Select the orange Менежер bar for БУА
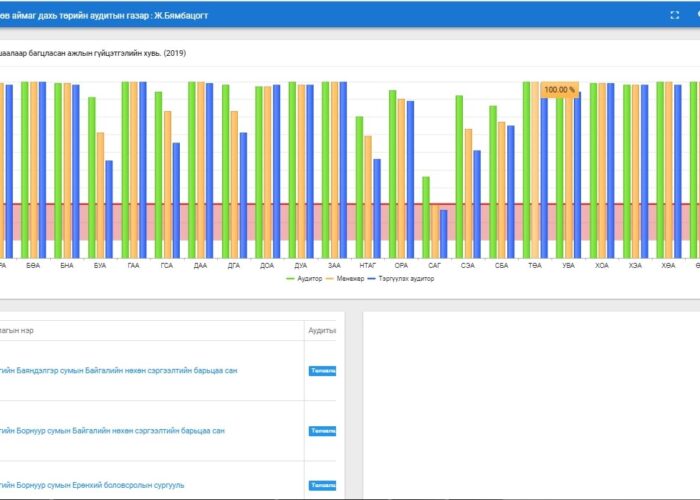Screen dimensions: 700x500 [x=100, y=195]
